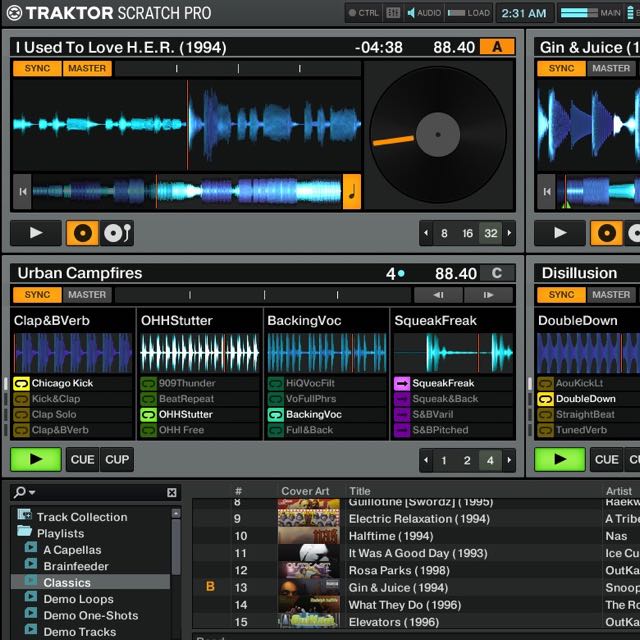640x640 pixels.
Task: Select Chicago Kick sample slot
Action: pyautogui.click(x=73, y=383)
